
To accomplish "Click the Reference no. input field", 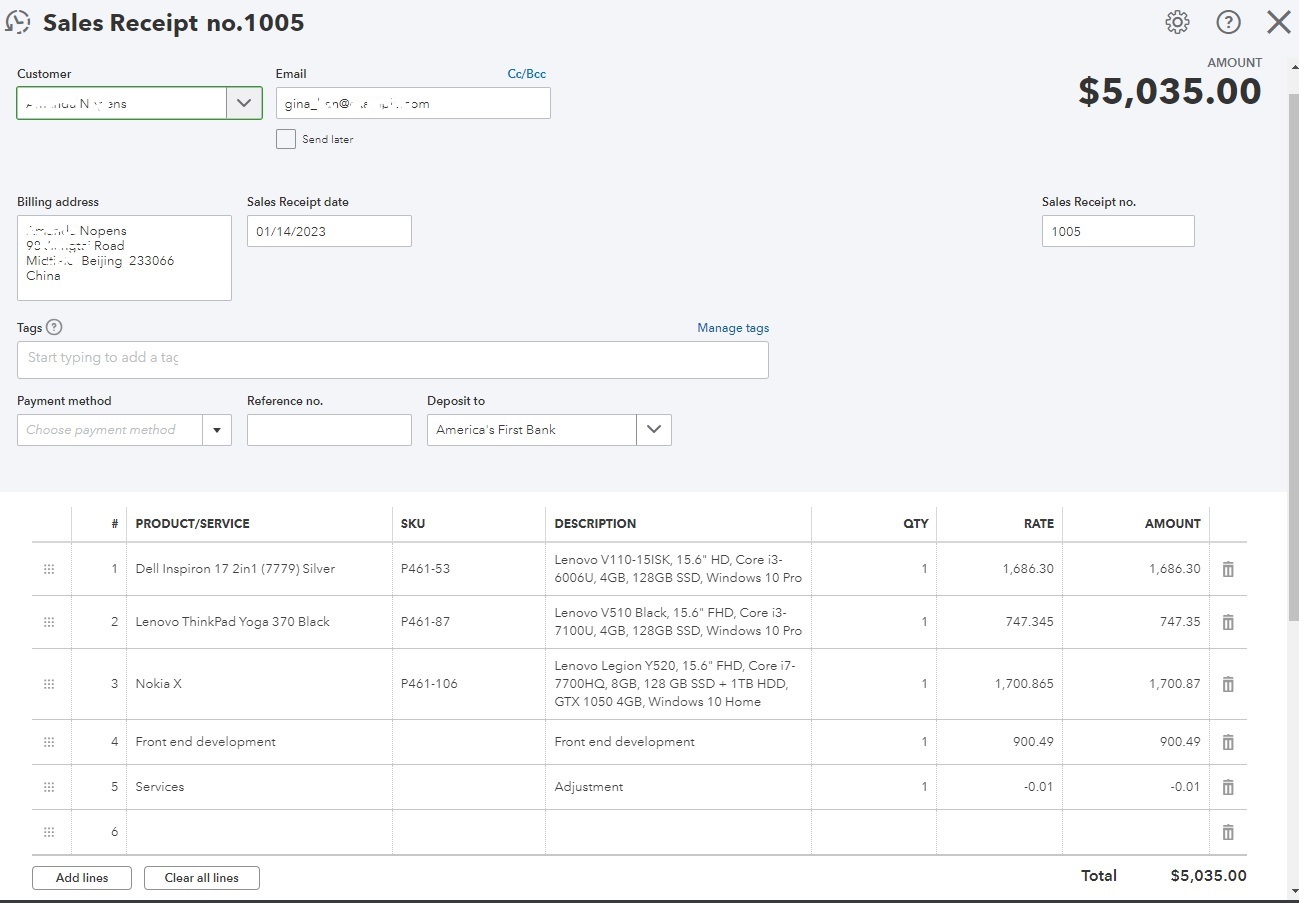I will click(329, 430).
